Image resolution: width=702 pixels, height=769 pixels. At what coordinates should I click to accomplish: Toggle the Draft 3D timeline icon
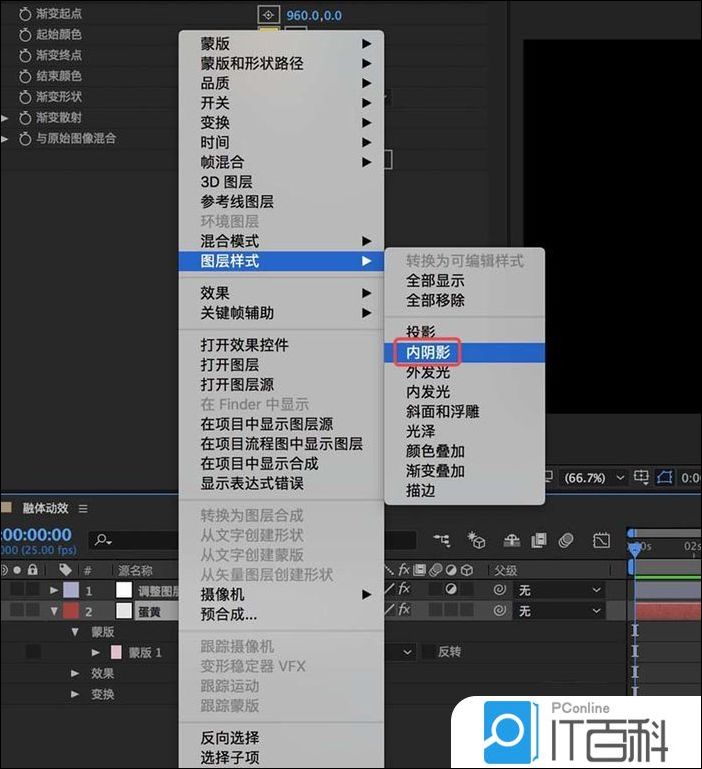click(475, 540)
